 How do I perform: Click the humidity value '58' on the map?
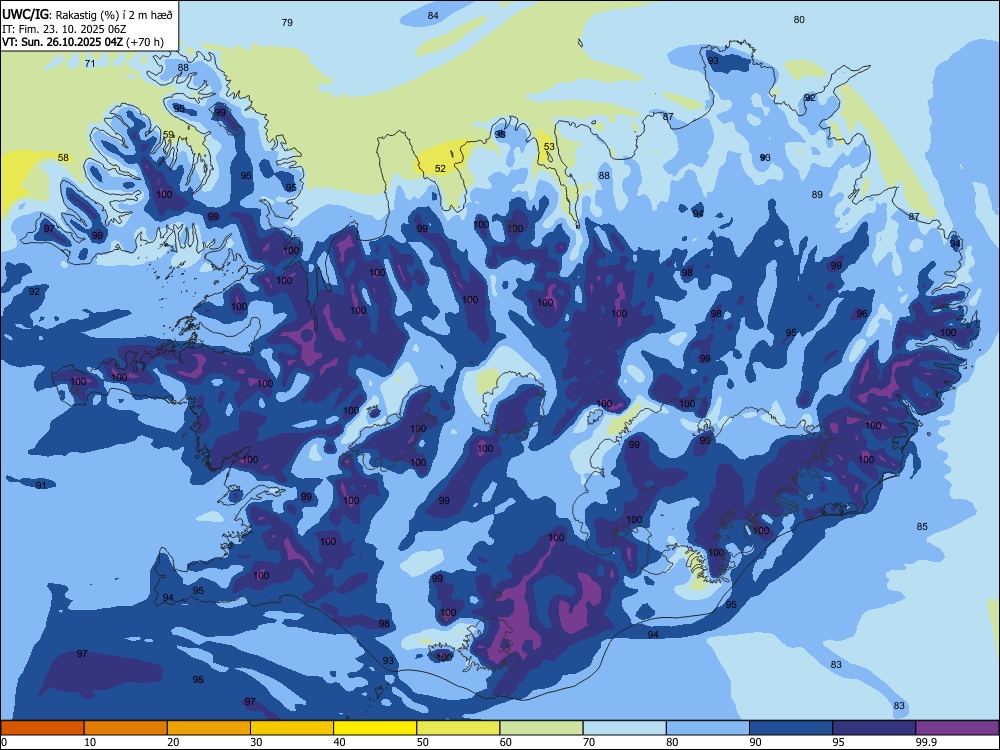pyautogui.click(x=63, y=158)
